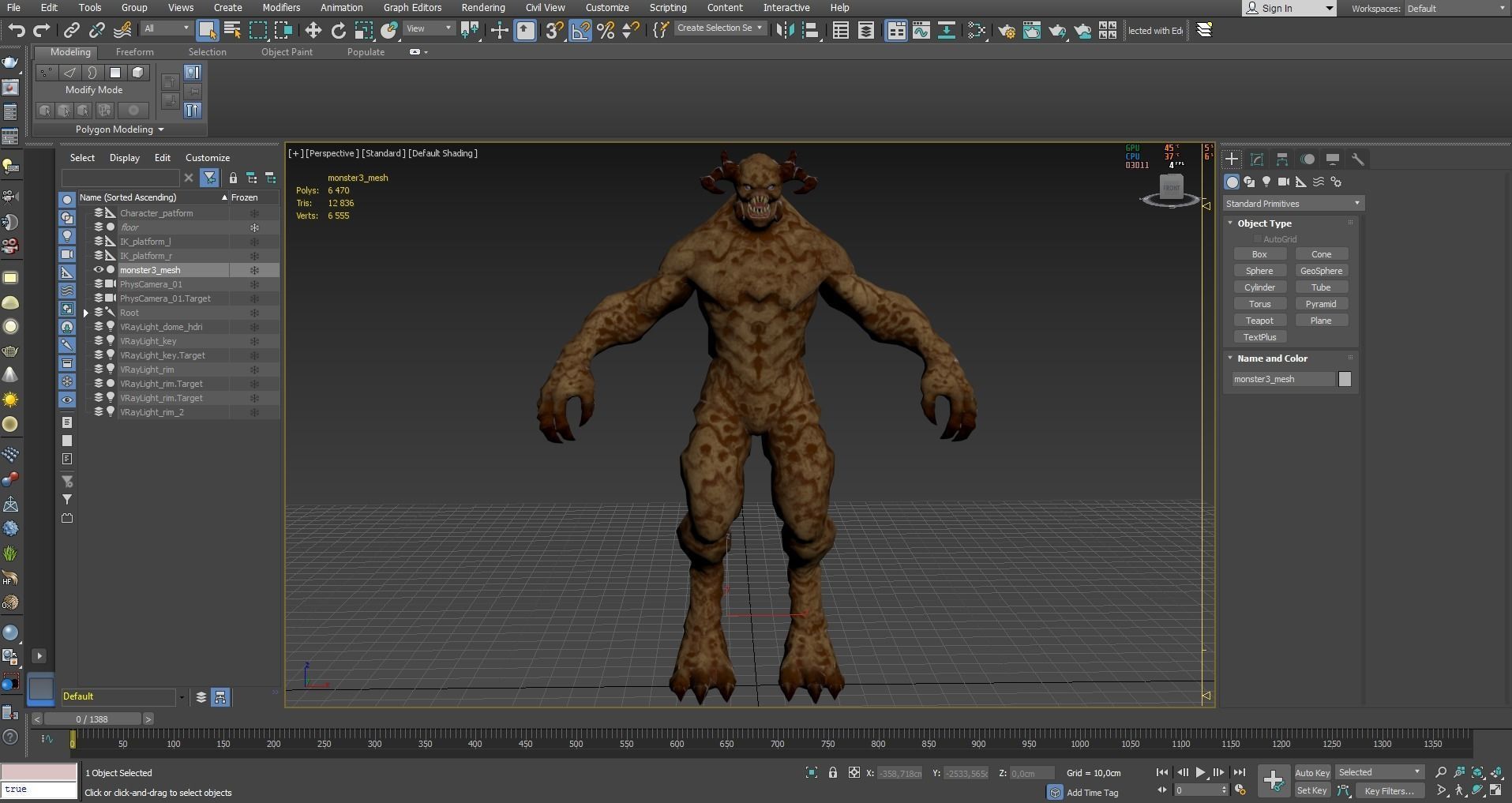Switch to the Hierarchy command panel tab
The image size is (1512, 803).
1282,159
